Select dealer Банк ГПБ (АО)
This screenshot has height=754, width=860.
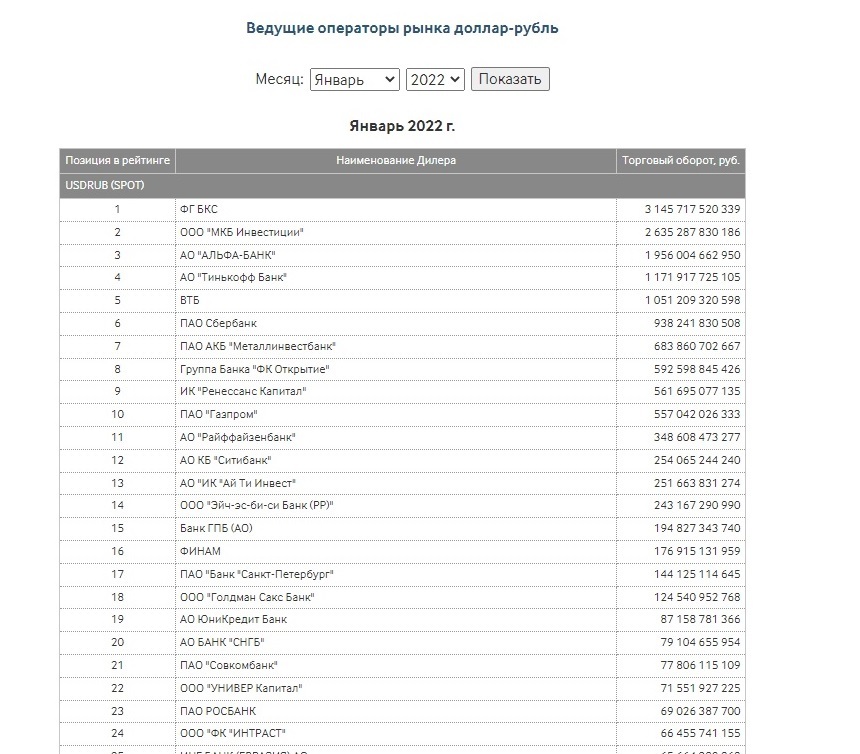(x=216, y=529)
